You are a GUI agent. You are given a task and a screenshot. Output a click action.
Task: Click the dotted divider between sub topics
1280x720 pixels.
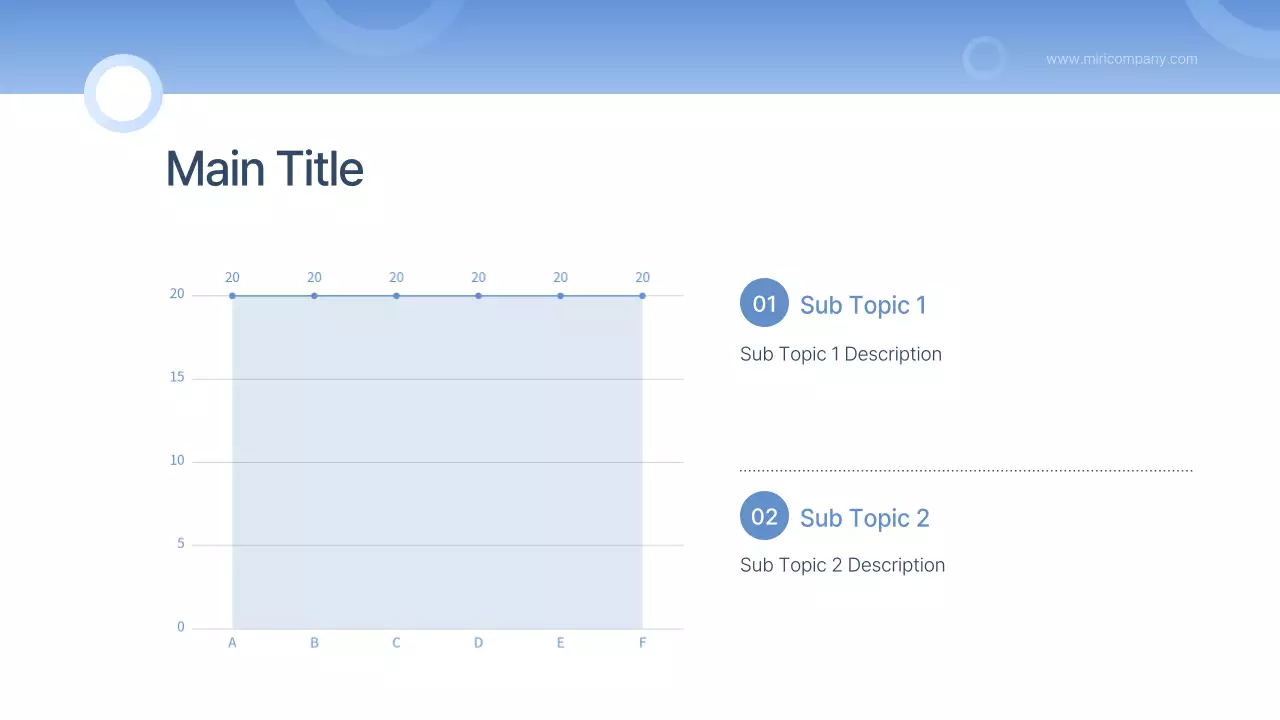click(x=966, y=470)
